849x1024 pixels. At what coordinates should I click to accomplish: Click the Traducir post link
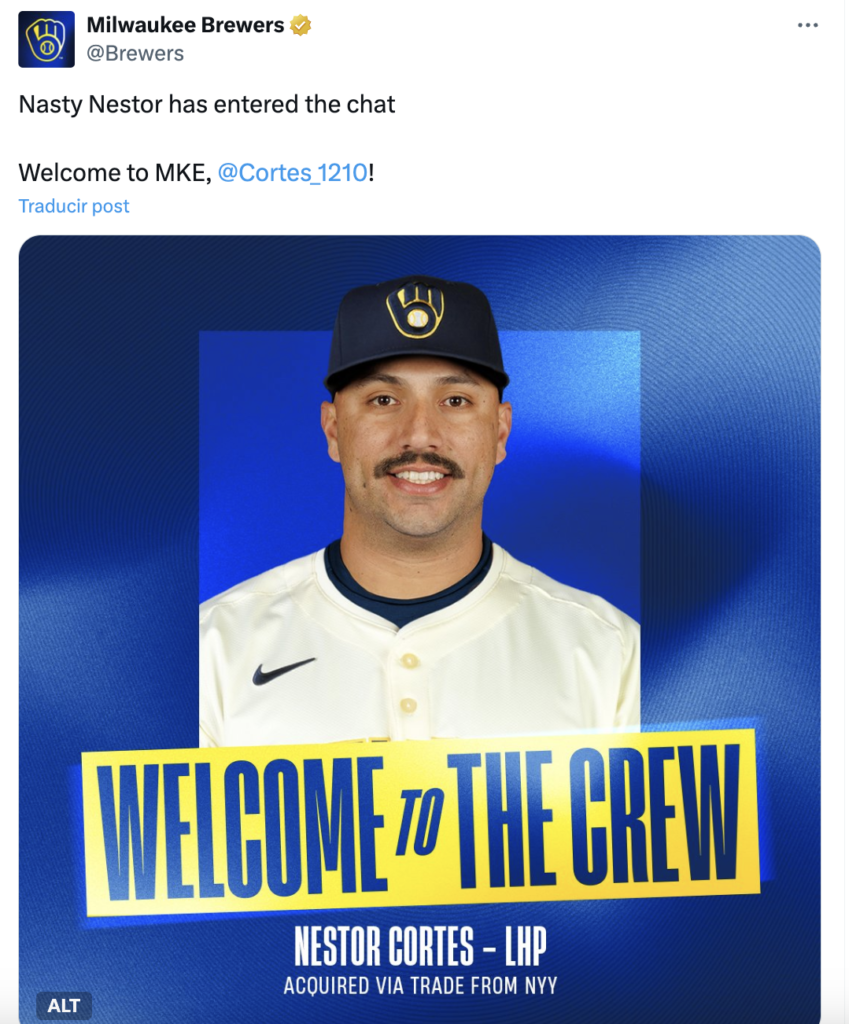[x=74, y=206]
